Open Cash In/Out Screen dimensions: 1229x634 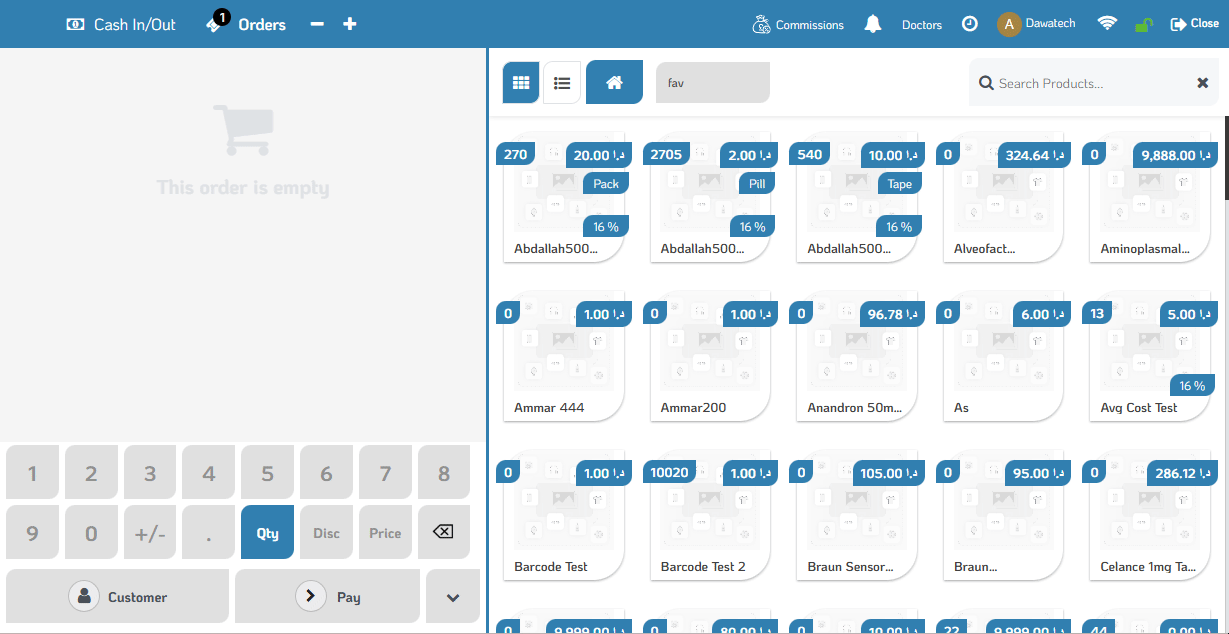point(120,24)
